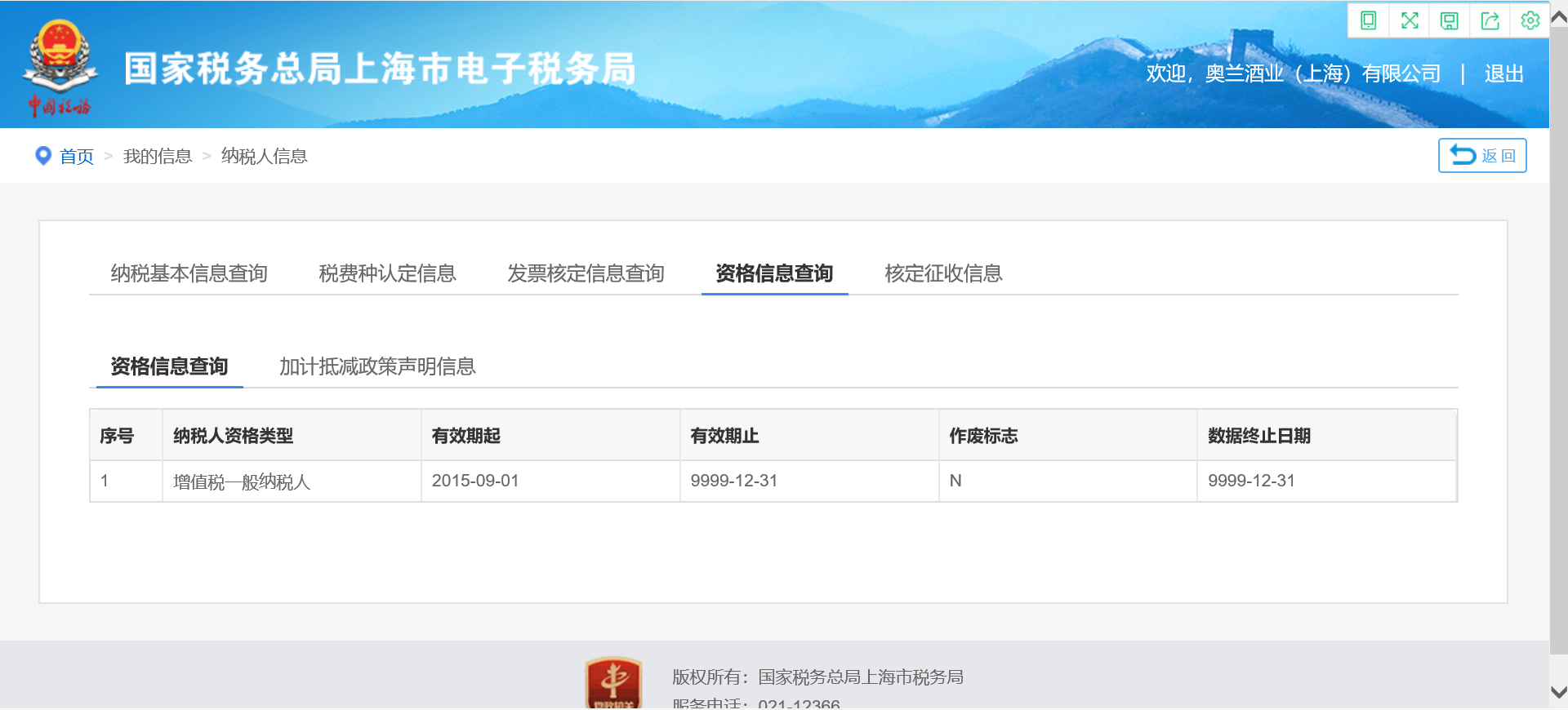Click the 退出 logout link

coord(1503,74)
